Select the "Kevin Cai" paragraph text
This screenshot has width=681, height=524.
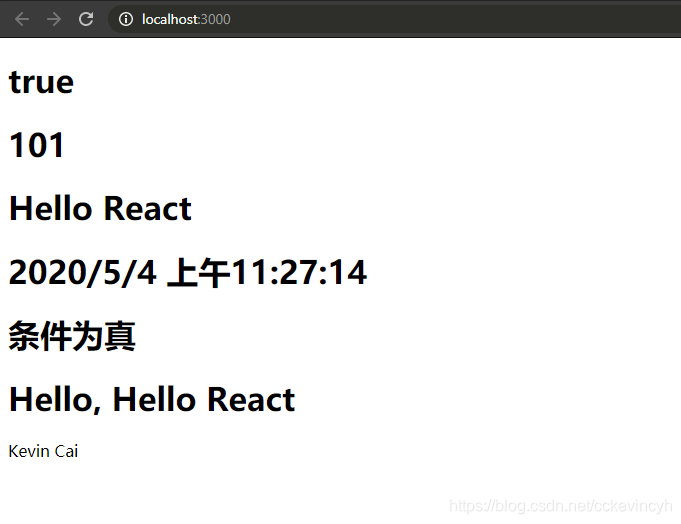[x=43, y=451]
